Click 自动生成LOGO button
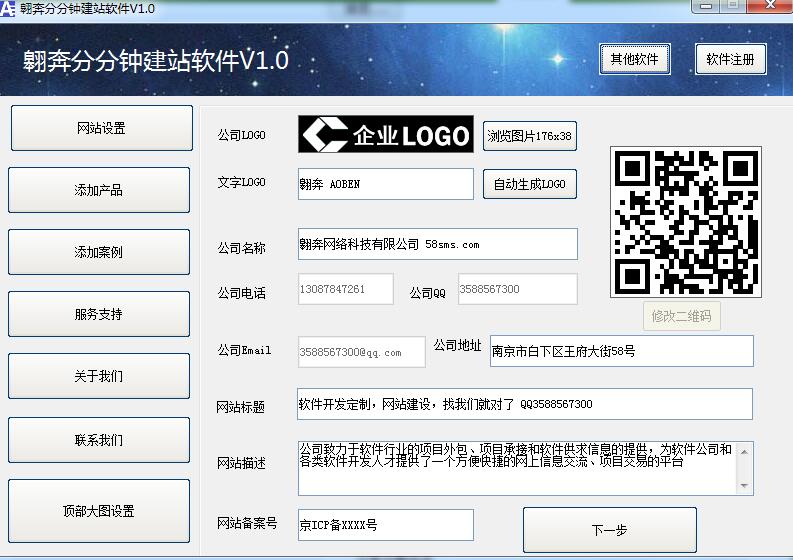793x560 pixels. tap(530, 184)
